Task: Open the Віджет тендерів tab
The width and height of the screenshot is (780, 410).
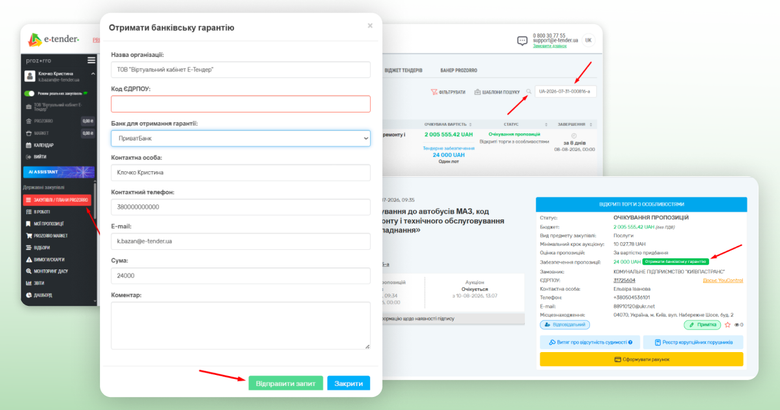Action: coord(403,71)
